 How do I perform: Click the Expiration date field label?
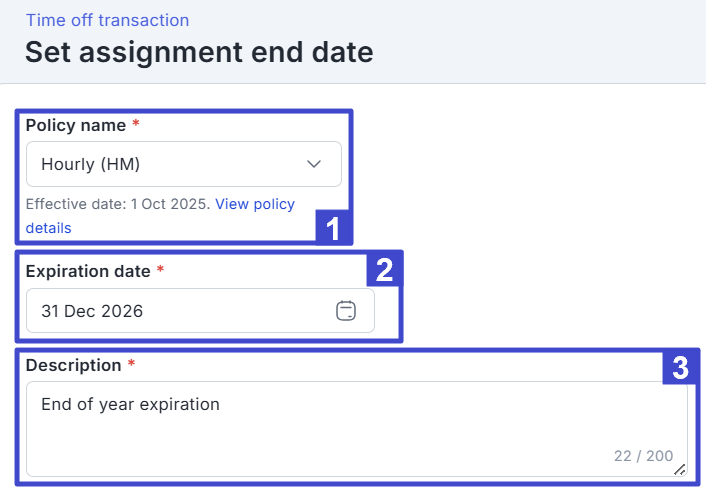pos(88,271)
